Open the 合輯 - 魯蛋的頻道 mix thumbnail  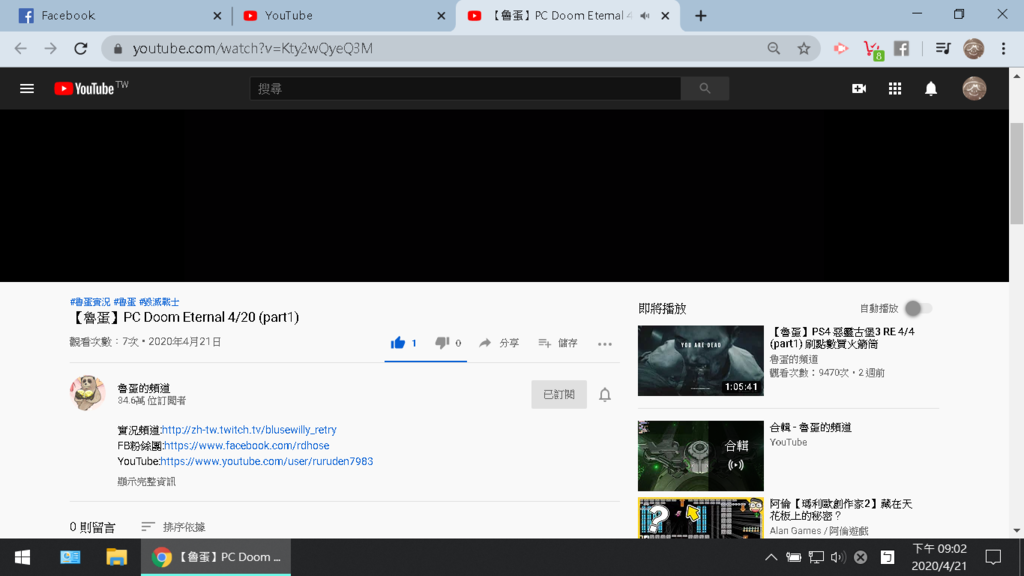701,456
